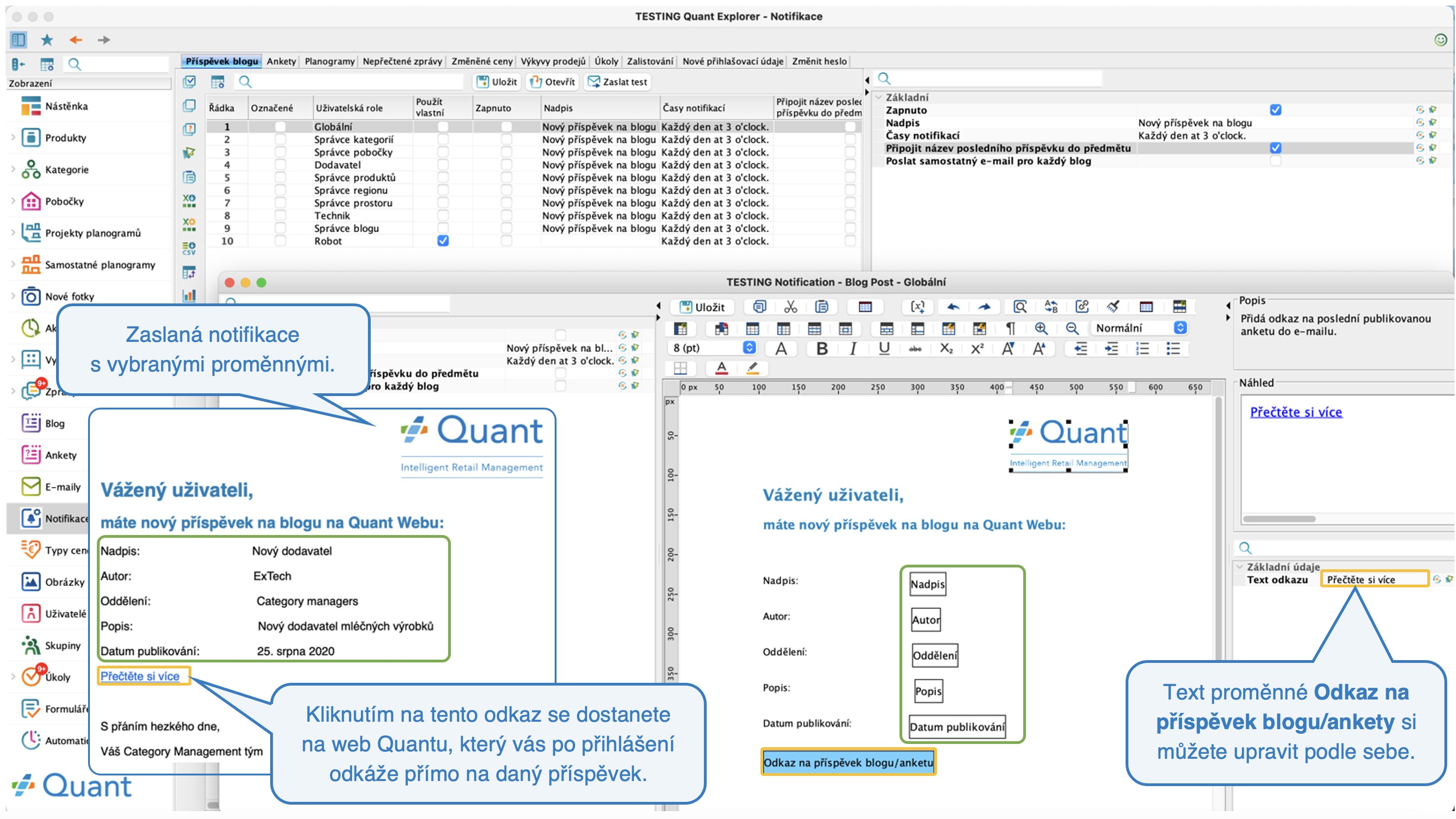Increase indent in editor toolbar
The height and width of the screenshot is (819, 1456).
1111,348
